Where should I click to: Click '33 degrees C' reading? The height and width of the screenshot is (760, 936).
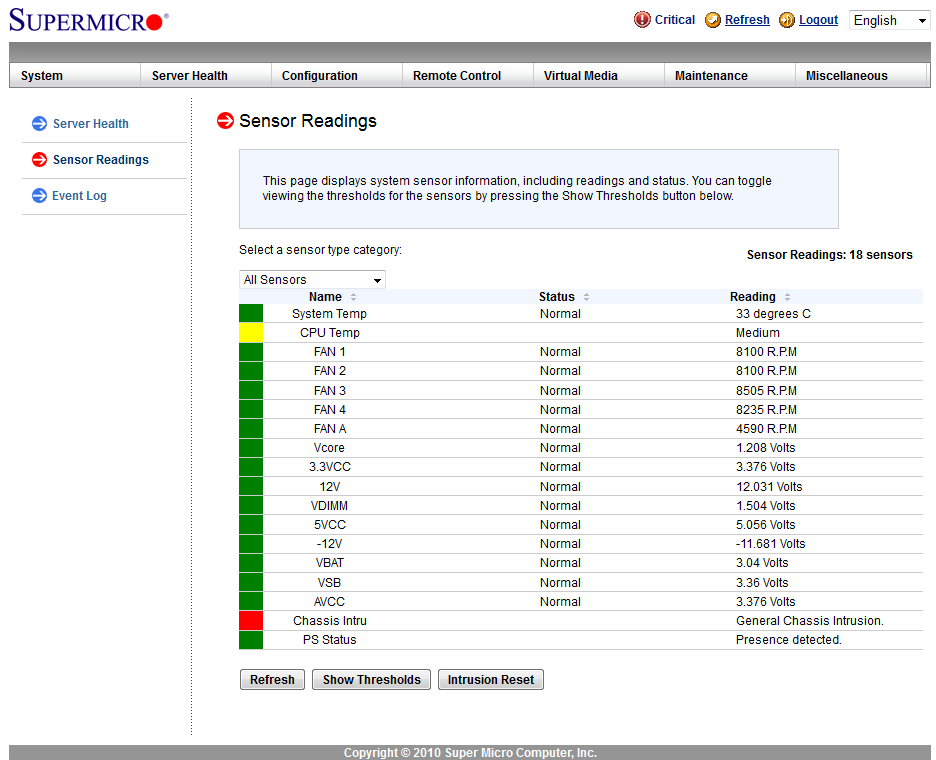[773, 314]
